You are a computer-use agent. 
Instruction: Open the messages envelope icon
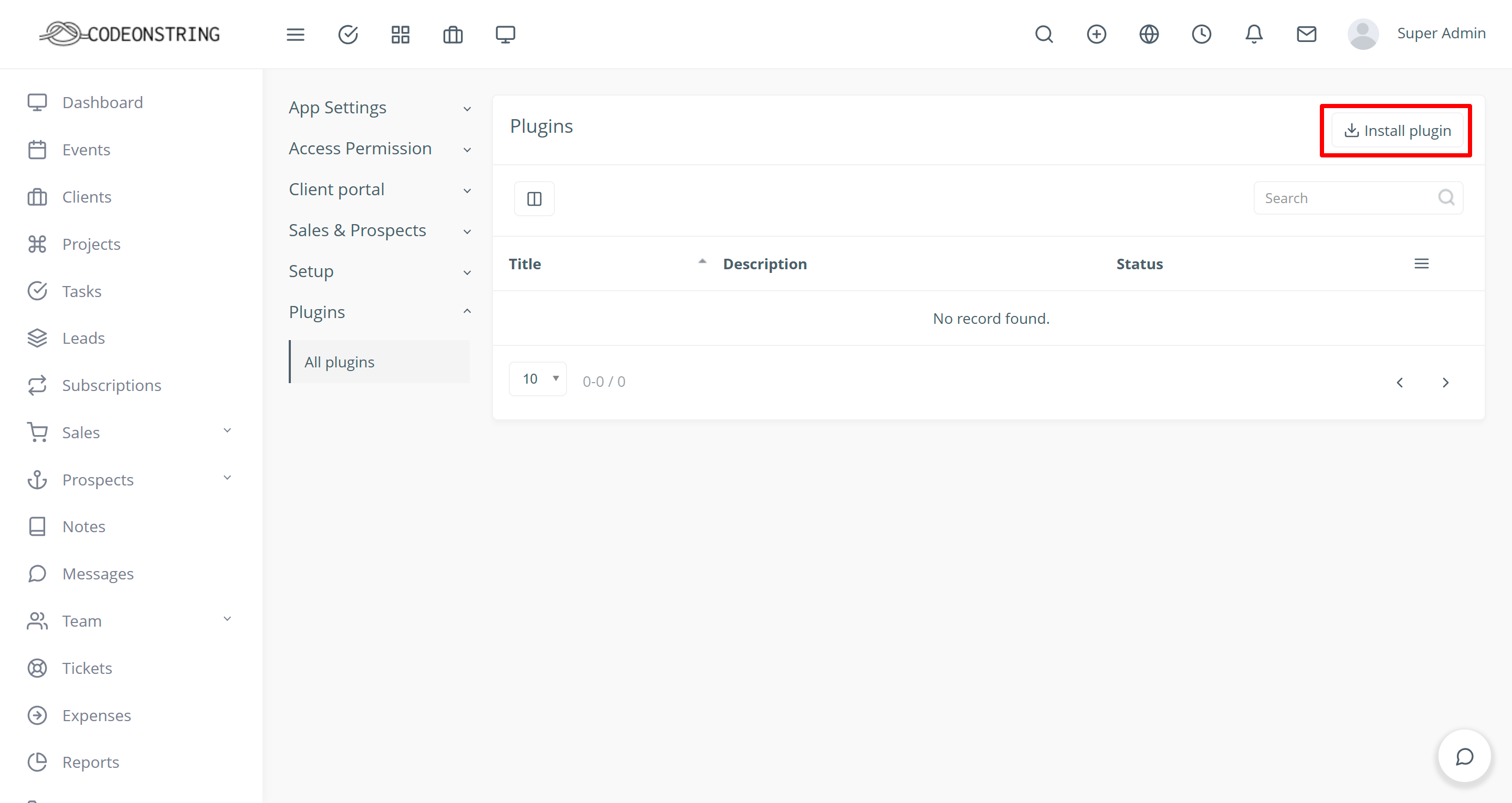click(x=1307, y=34)
